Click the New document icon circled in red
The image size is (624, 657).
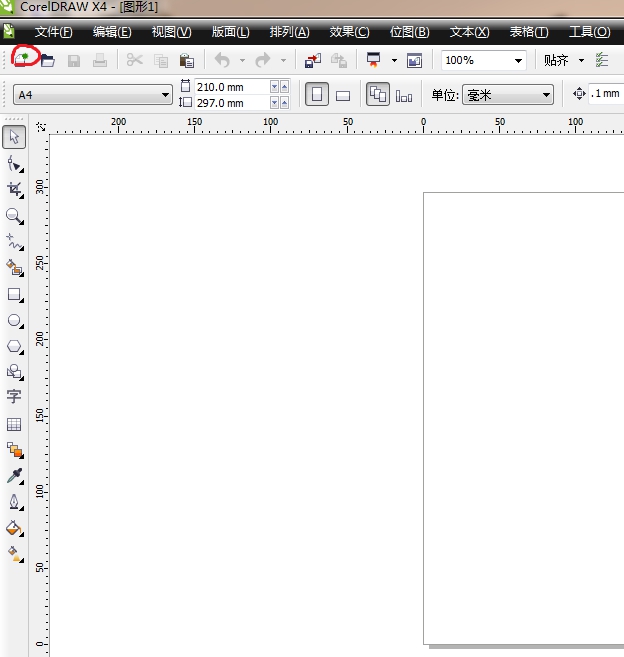pos(22,60)
